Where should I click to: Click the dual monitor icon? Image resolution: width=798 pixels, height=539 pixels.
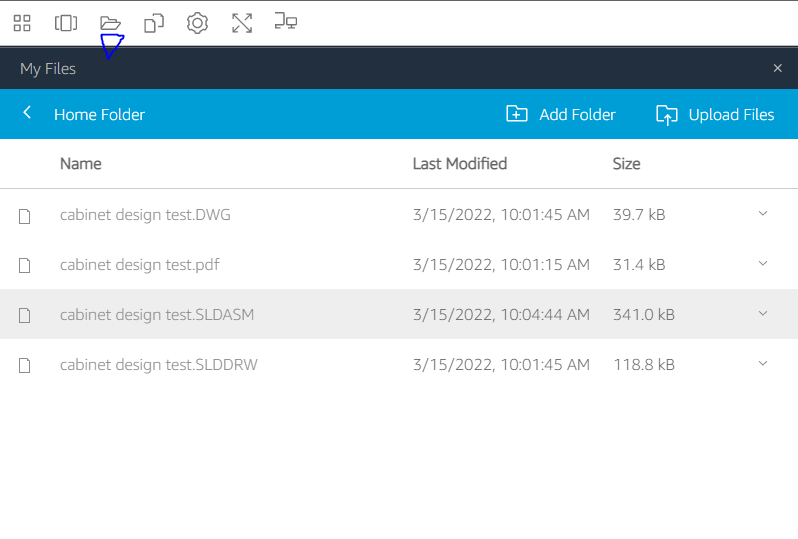tap(286, 21)
